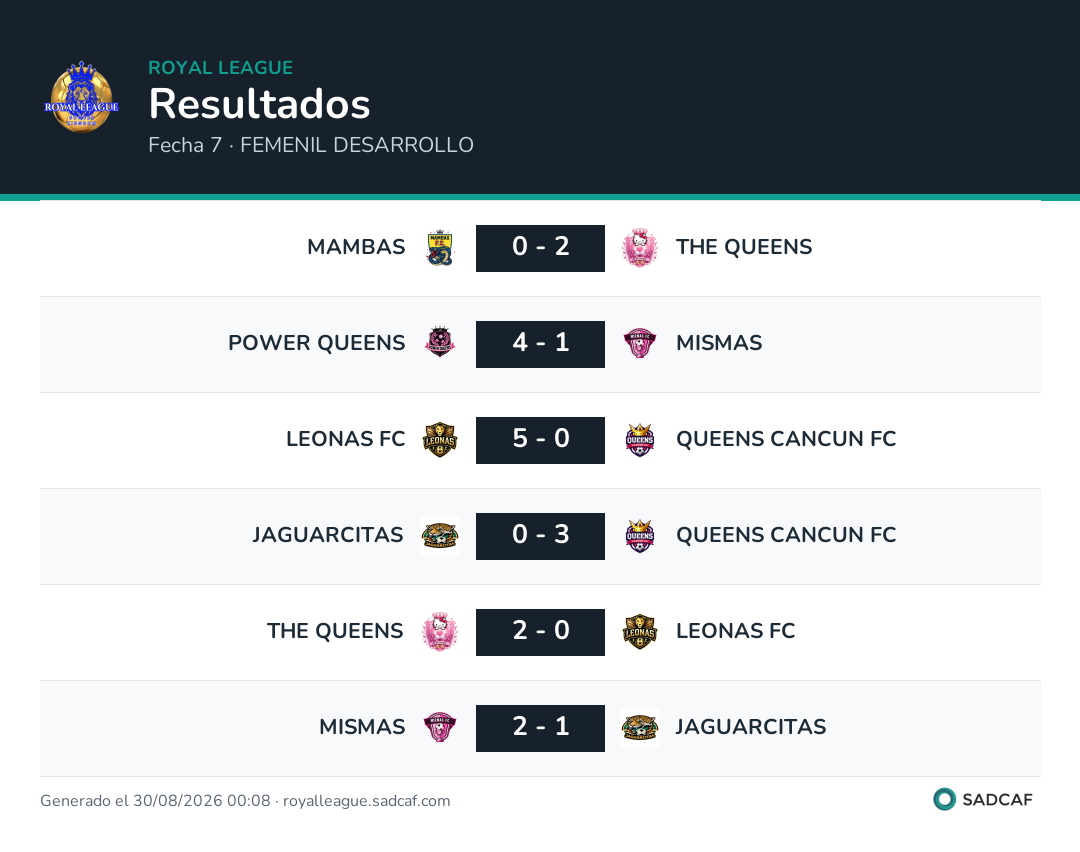Click the ROYAL LEAGUE heading text
The image size is (1080, 852).
(x=220, y=67)
